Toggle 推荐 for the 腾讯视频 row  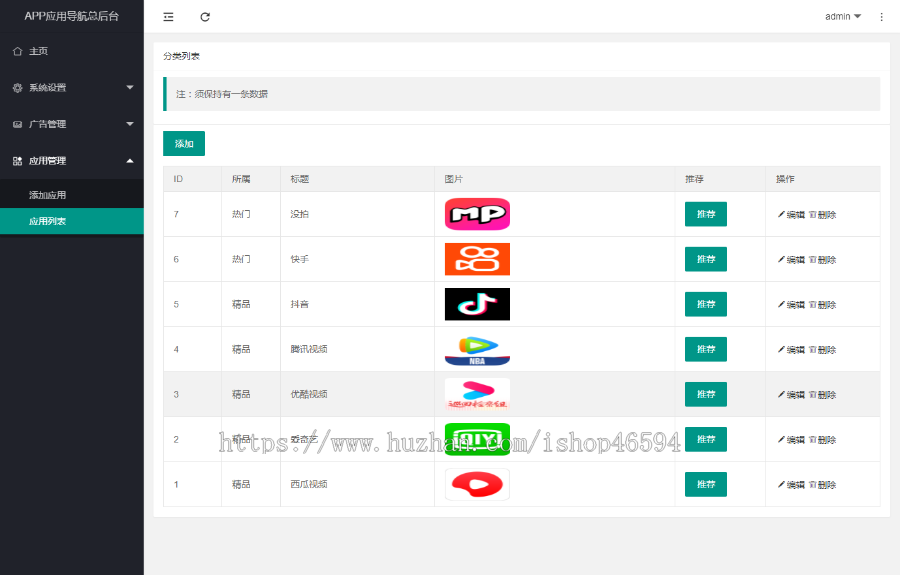(x=705, y=349)
